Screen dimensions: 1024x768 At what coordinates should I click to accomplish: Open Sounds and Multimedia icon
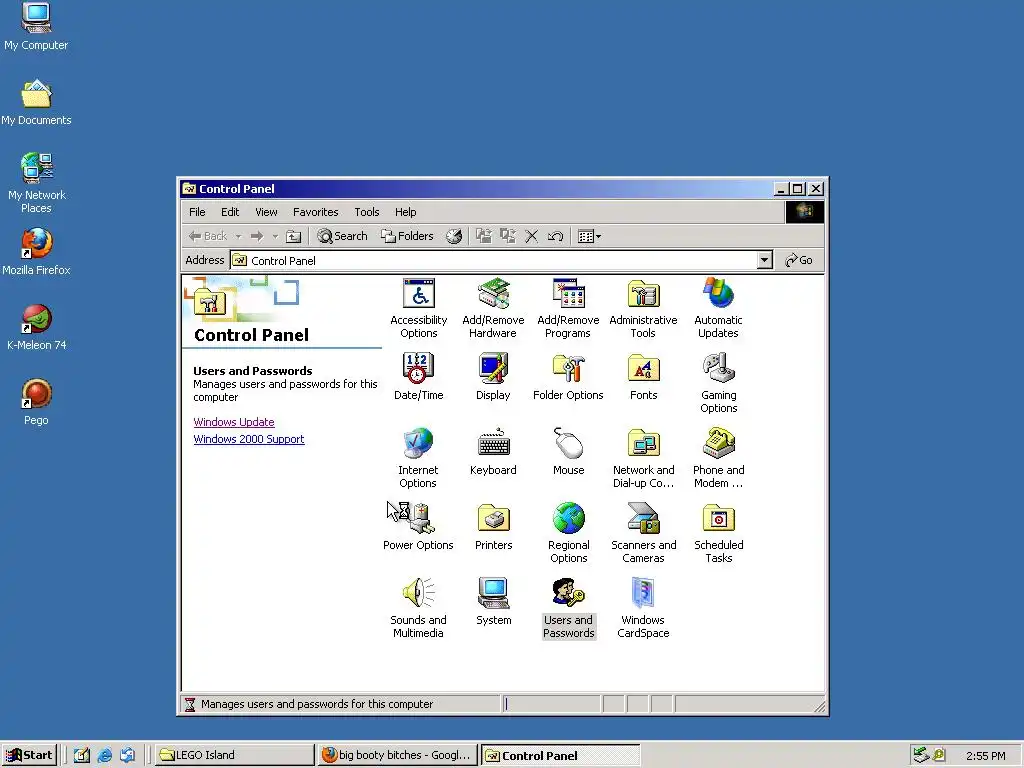[418, 609]
